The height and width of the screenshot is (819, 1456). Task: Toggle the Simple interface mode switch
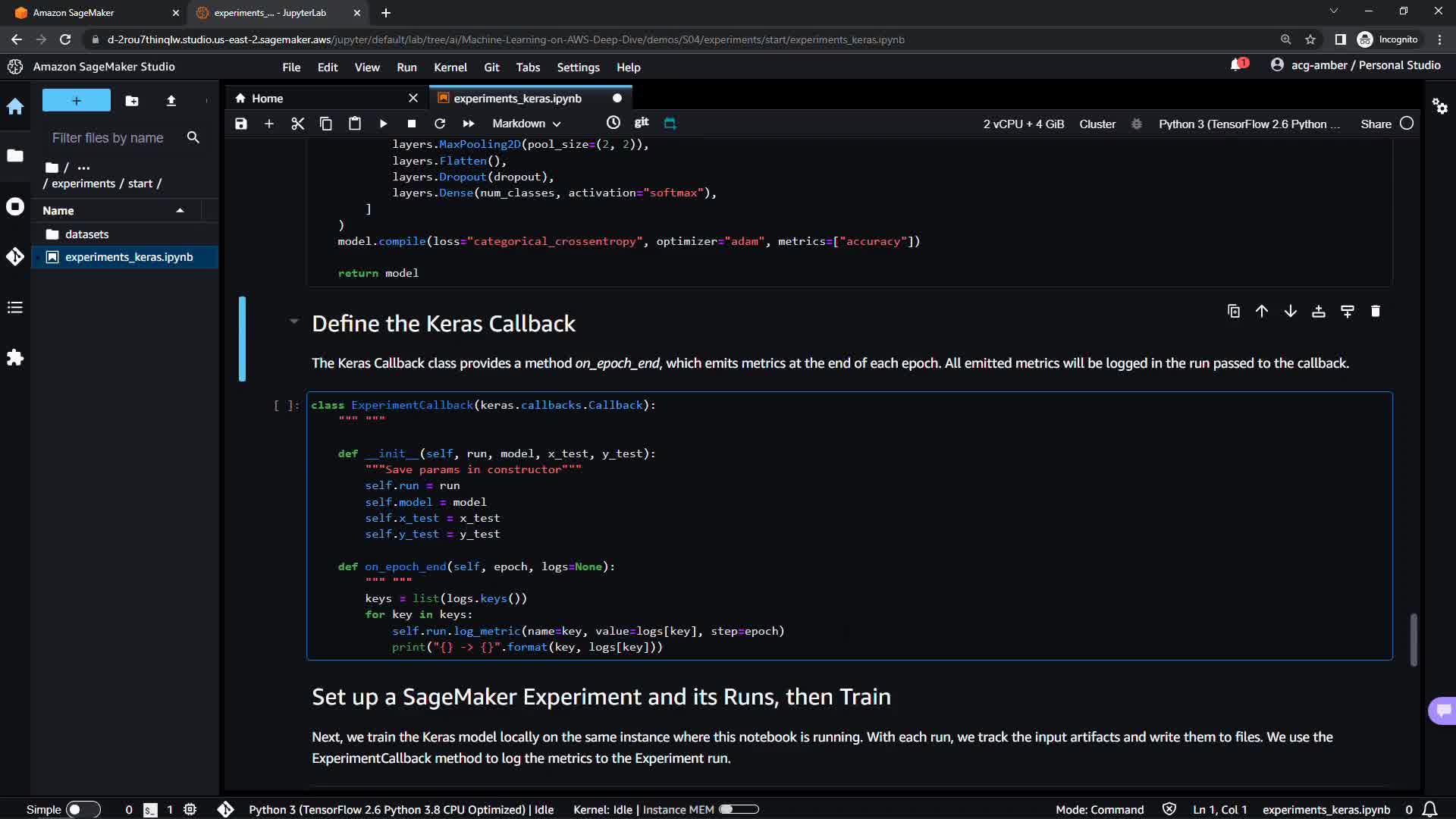tap(83, 809)
